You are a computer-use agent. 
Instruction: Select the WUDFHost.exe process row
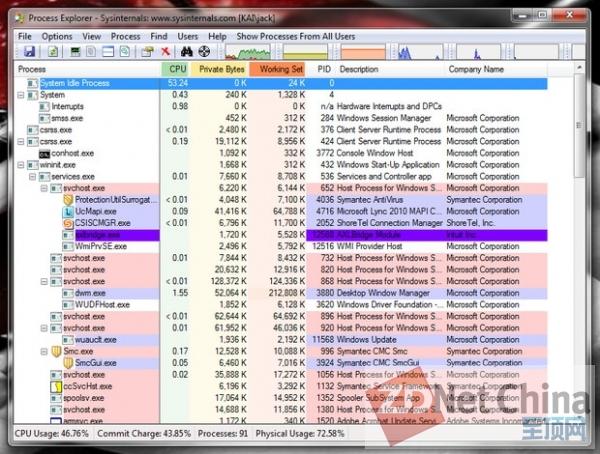[281, 305]
